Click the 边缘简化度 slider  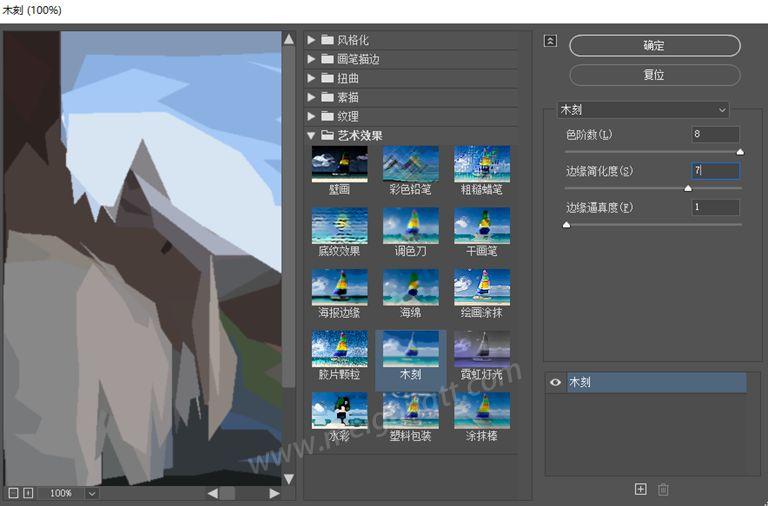pos(653,188)
